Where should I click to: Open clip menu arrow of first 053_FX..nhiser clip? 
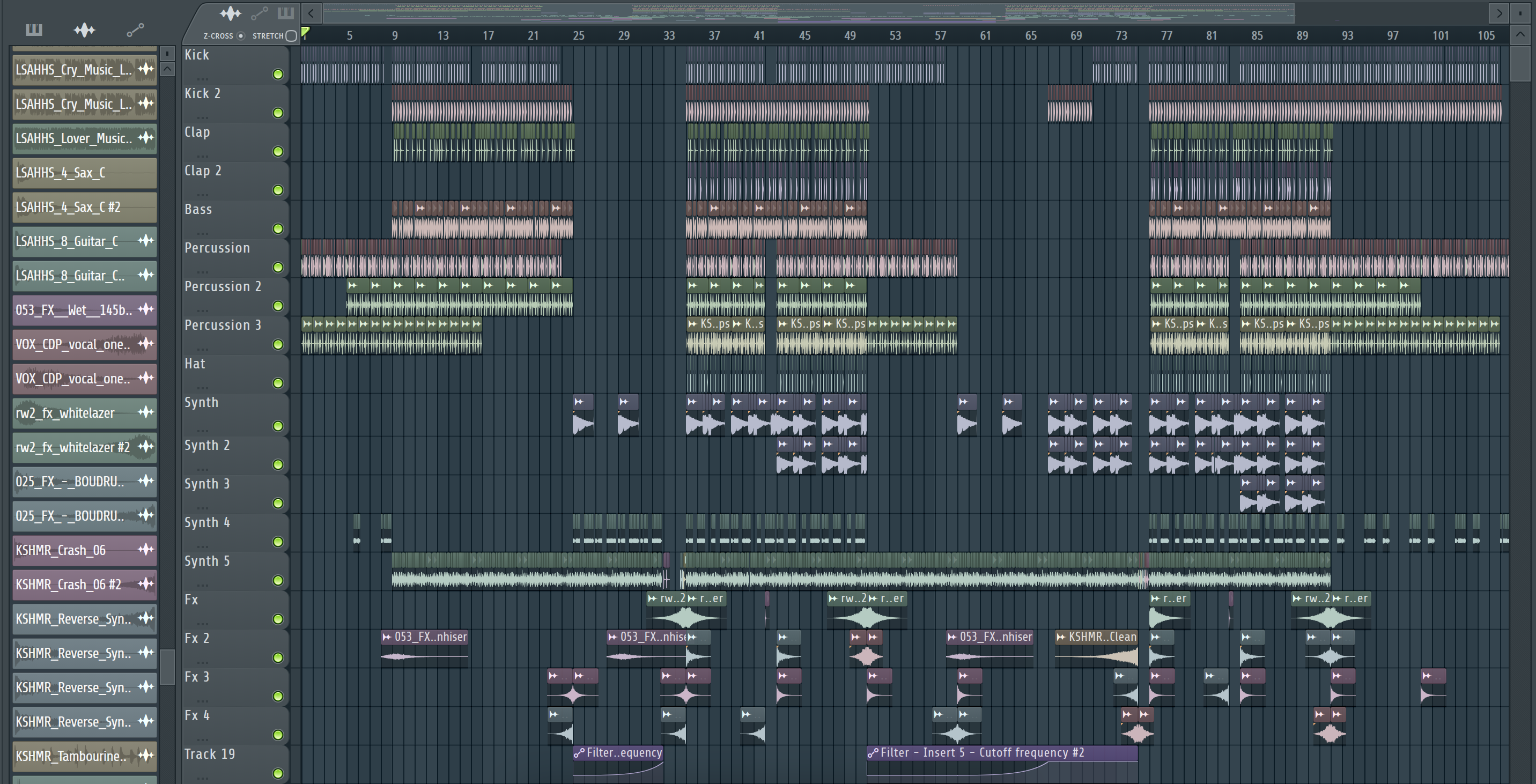[x=386, y=637]
